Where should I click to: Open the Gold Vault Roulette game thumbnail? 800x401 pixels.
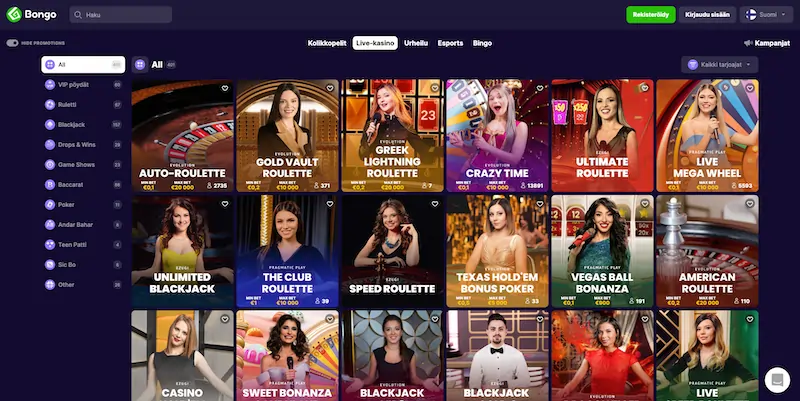[287, 136]
